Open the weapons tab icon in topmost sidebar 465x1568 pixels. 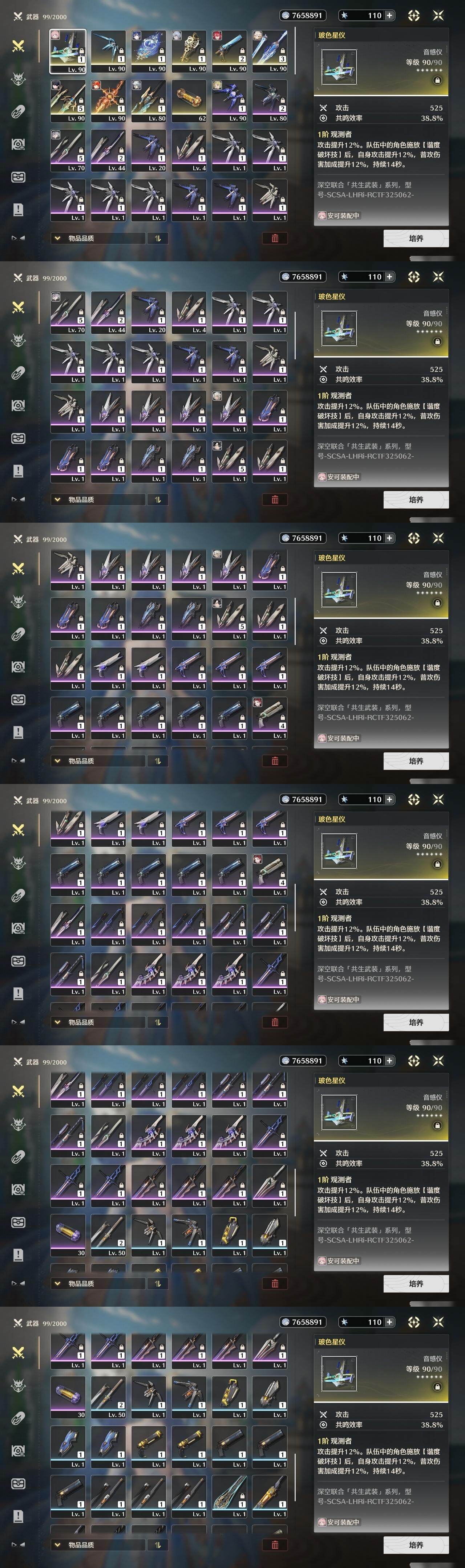click(x=18, y=46)
